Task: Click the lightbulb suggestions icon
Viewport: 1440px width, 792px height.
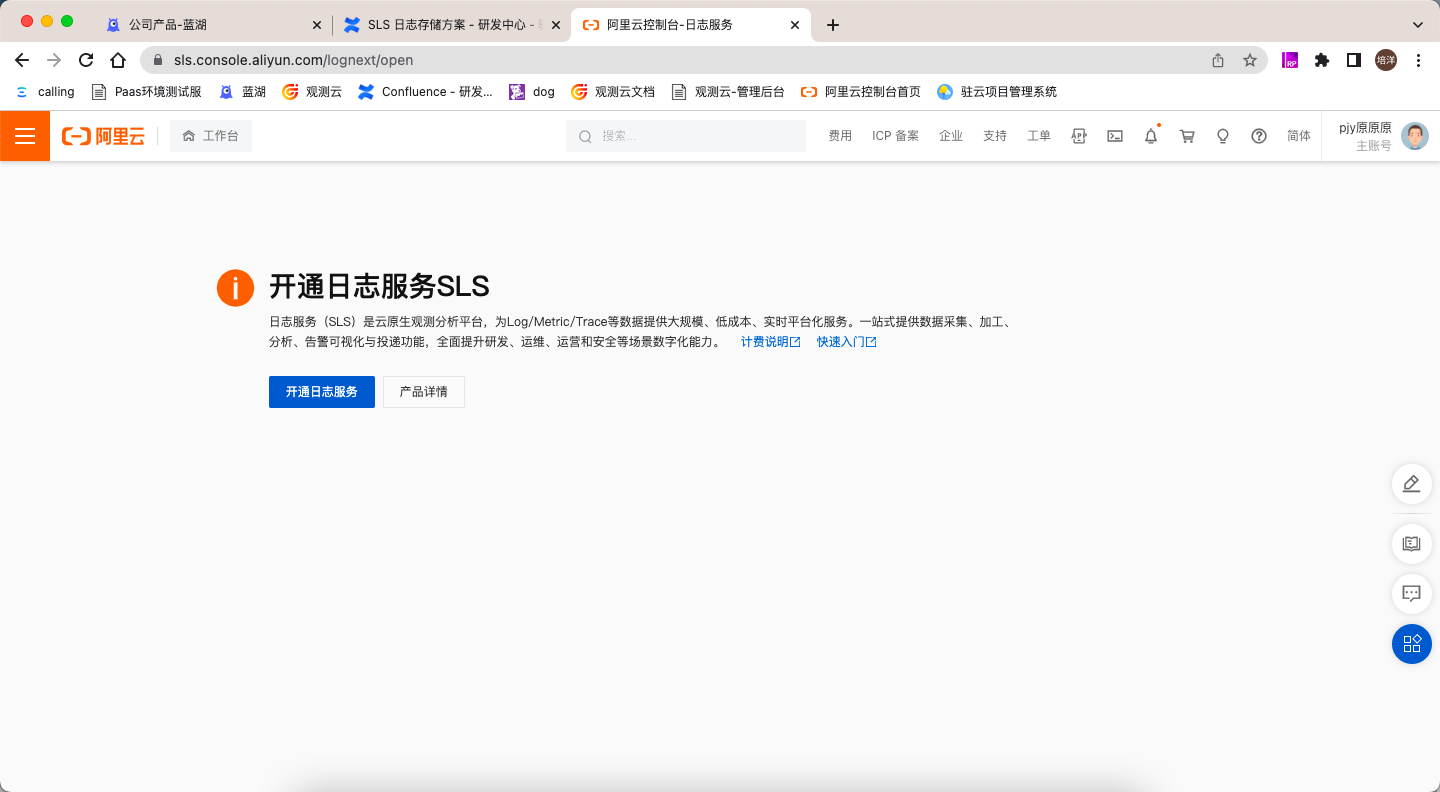Action: (1223, 136)
